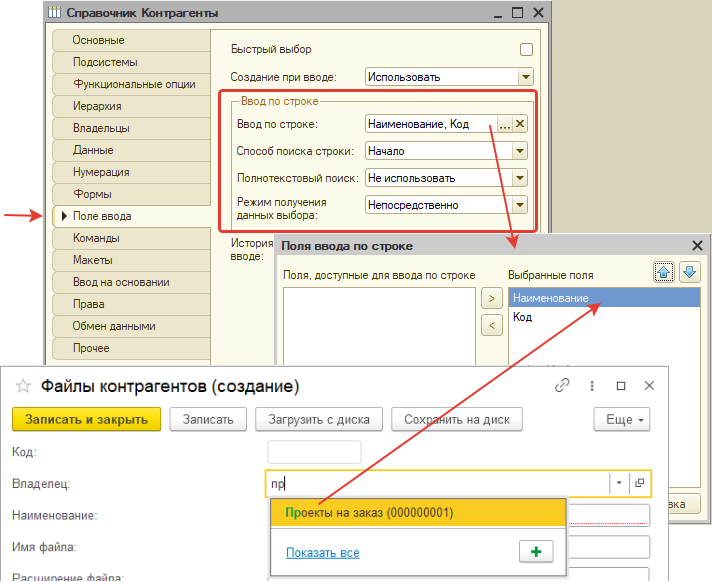Select Наименование in Выбранные поля list
This screenshot has height=582, width=712.
pos(604,298)
